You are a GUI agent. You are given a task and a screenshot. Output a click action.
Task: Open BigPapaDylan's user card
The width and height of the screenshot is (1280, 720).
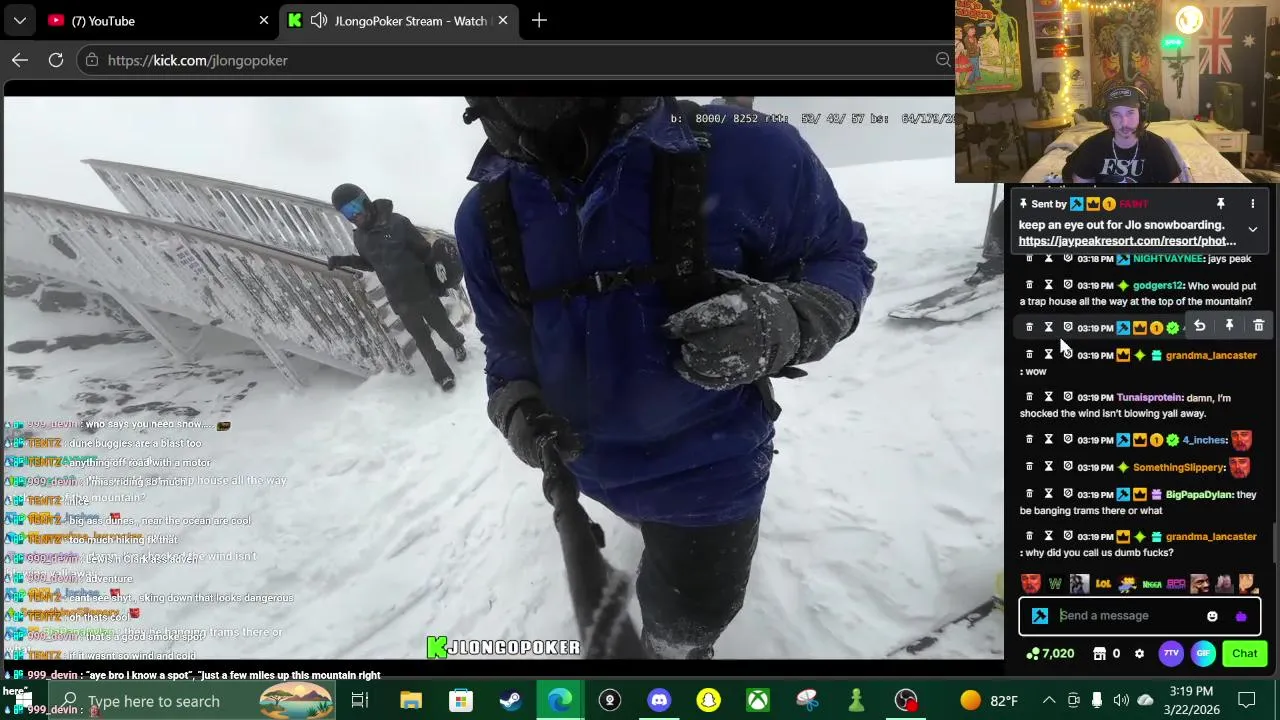tap(1199, 494)
